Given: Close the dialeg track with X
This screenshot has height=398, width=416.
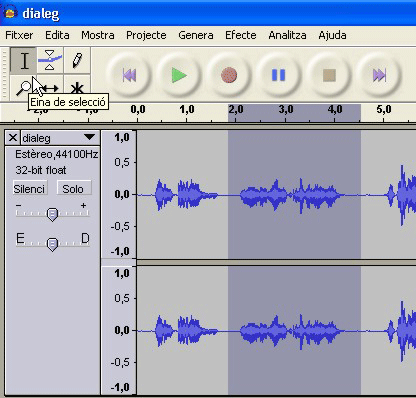Looking at the screenshot, I should pyautogui.click(x=13, y=138).
